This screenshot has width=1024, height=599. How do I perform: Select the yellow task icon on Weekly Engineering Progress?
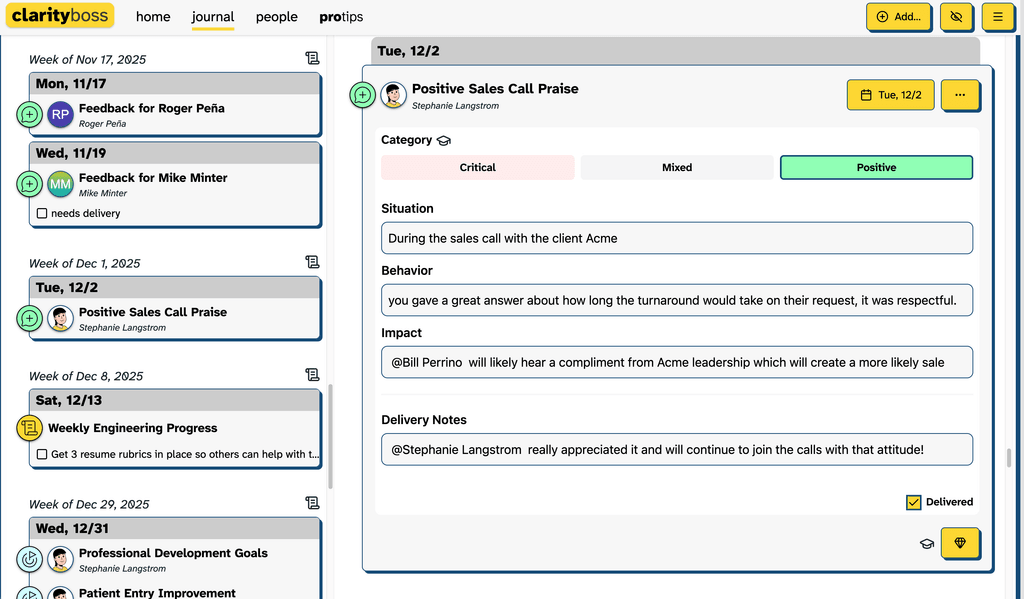click(29, 428)
